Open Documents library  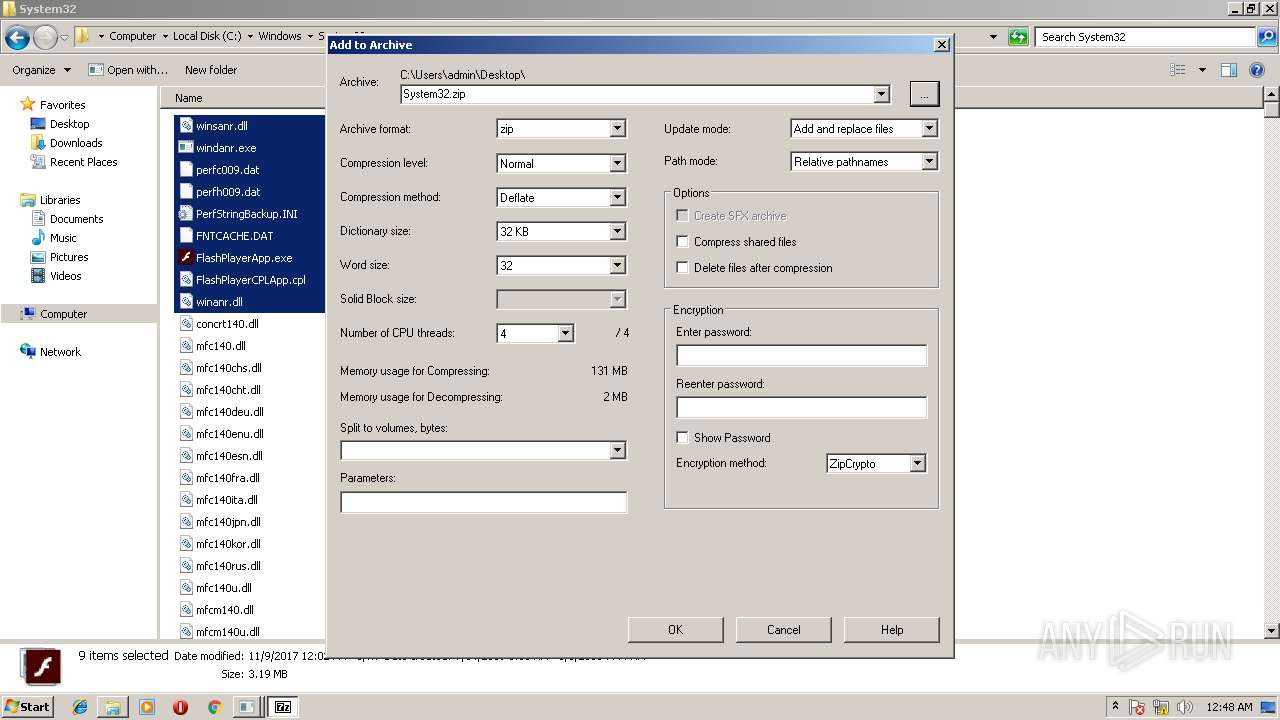[x=76, y=219]
